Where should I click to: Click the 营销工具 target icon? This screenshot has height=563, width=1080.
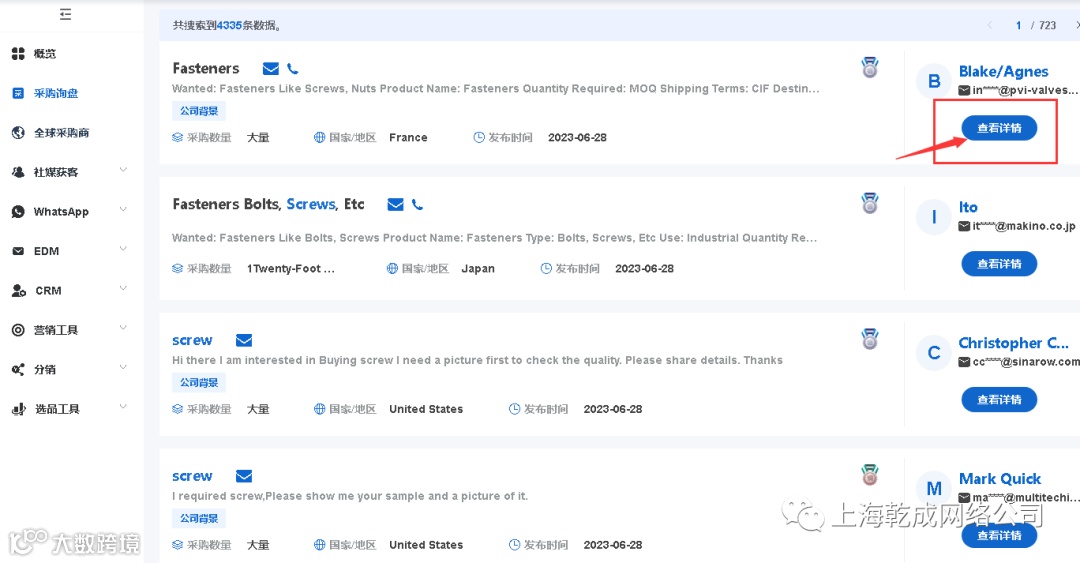point(19,330)
